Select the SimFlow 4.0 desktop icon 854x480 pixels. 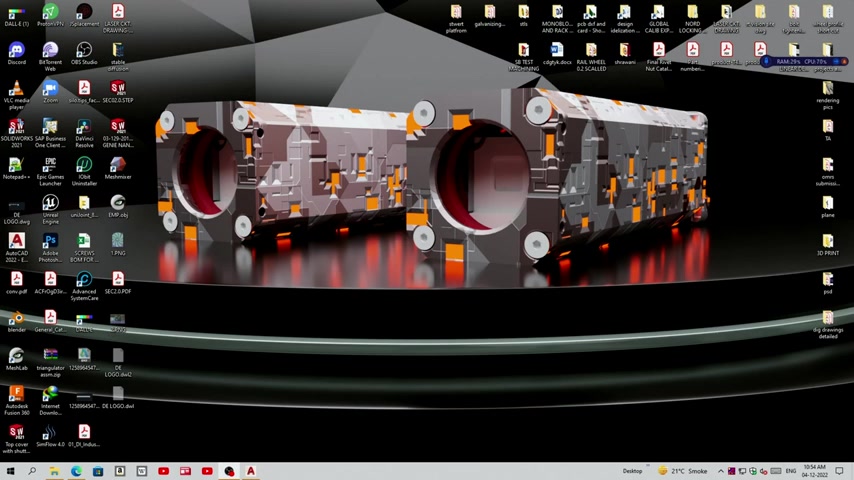[x=50, y=433]
